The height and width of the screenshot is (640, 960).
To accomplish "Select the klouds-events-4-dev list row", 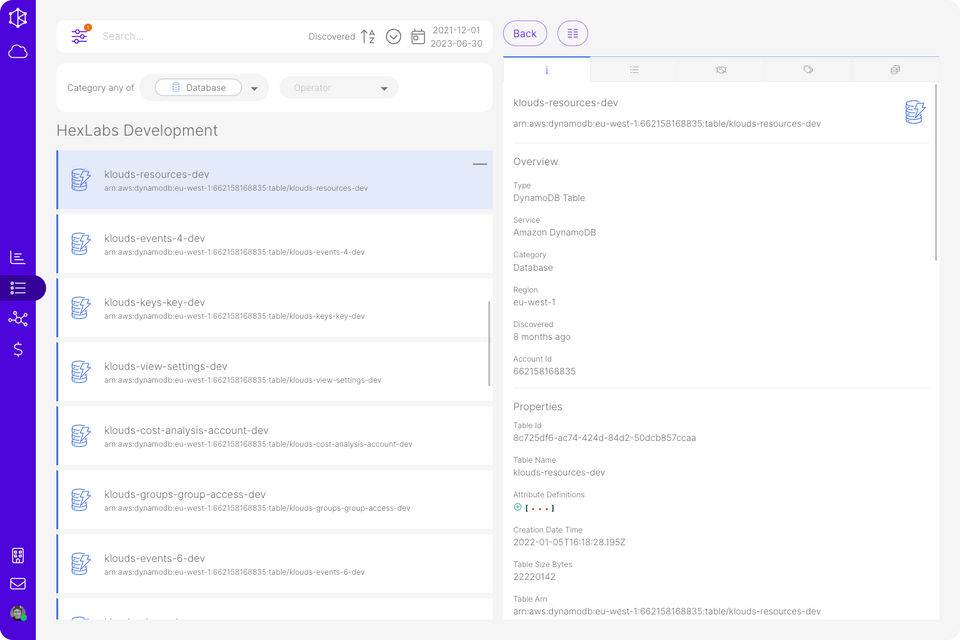I will (x=275, y=244).
